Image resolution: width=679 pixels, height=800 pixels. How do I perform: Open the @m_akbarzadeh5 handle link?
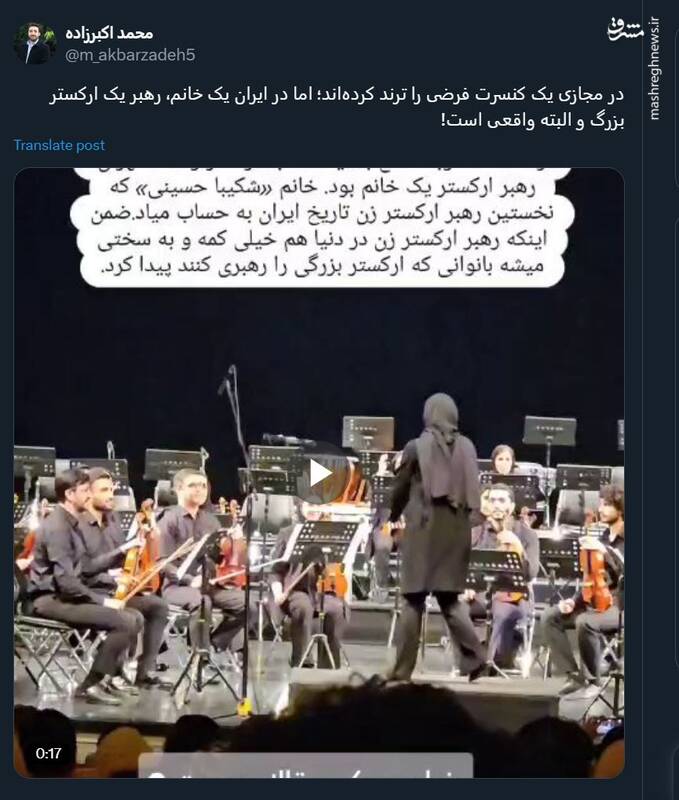pos(130,55)
